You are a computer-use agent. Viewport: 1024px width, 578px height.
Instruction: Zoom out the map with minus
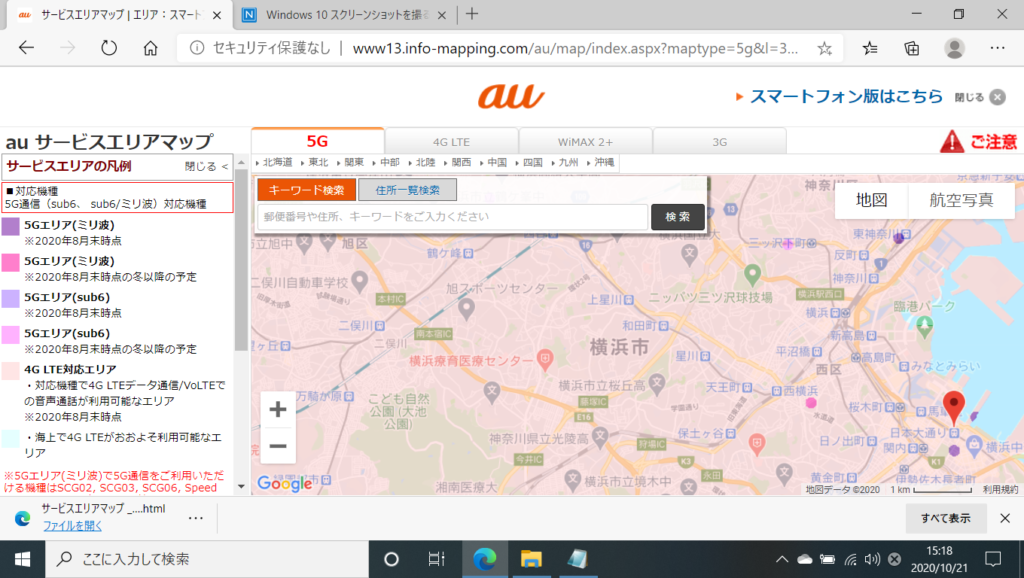(x=278, y=446)
